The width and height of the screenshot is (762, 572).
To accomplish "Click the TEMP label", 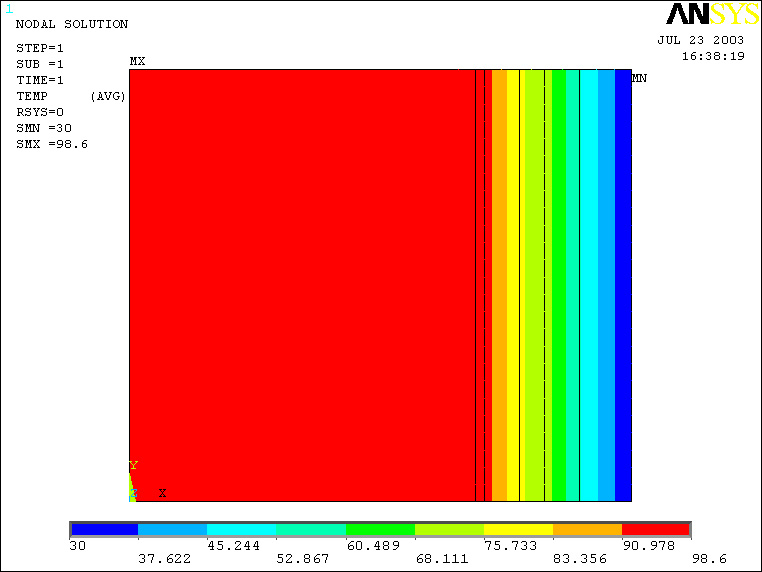I will tap(32, 96).
